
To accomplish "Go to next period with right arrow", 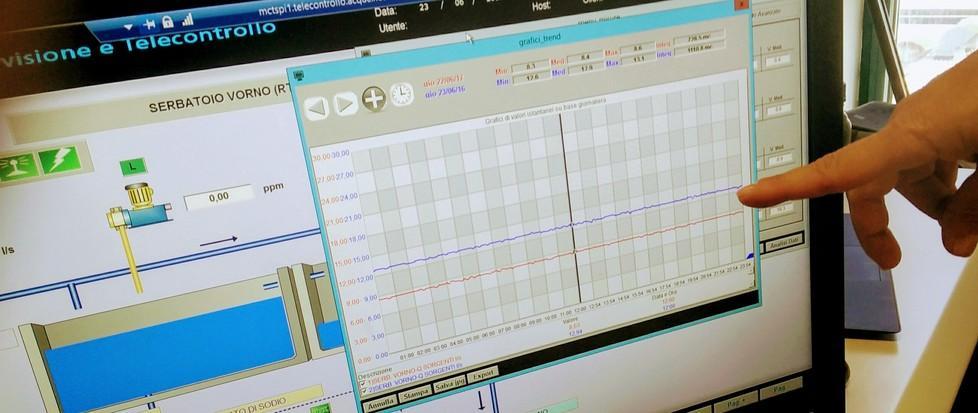I will [x=345, y=104].
